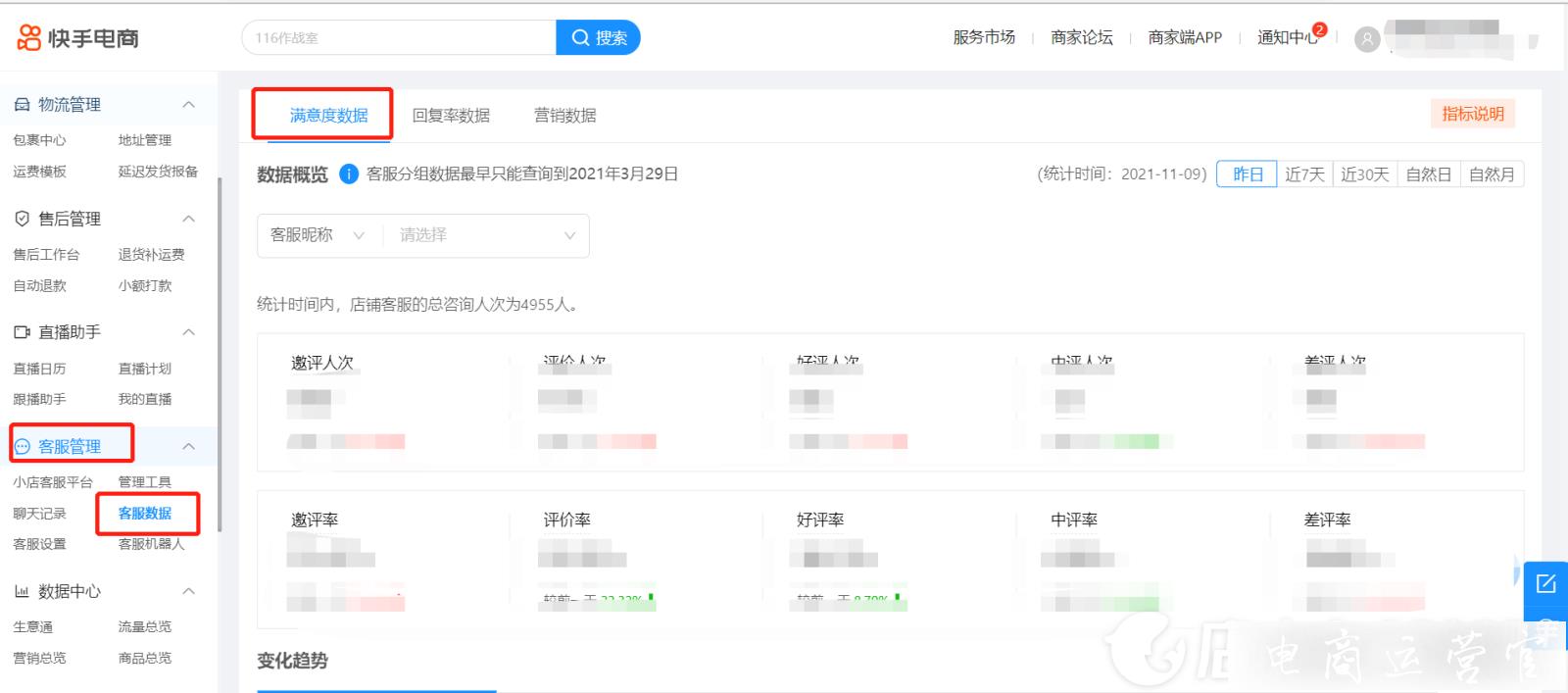Image resolution: width=1568 pixels, height=693 pixels.
Task: Open the user avatar icon in header
Action: pos(1367,39)
